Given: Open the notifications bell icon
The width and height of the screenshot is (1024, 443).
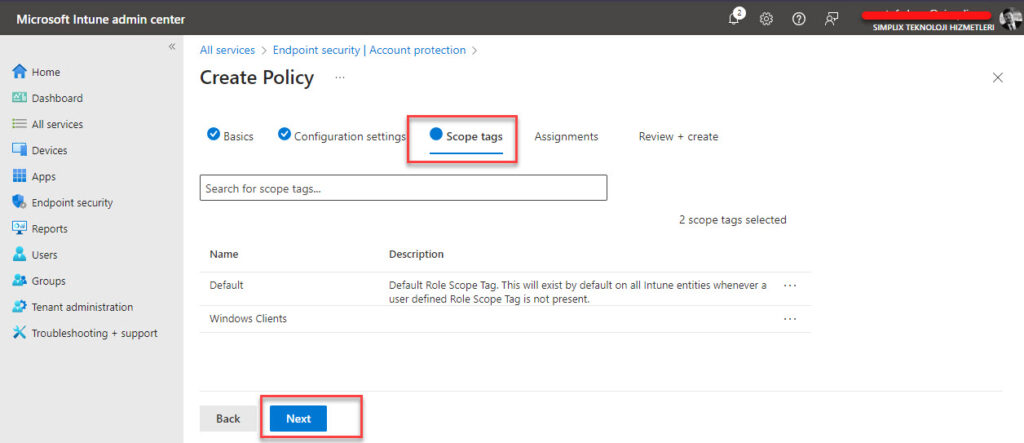Looking at the screenshot, I should point(736,19).
